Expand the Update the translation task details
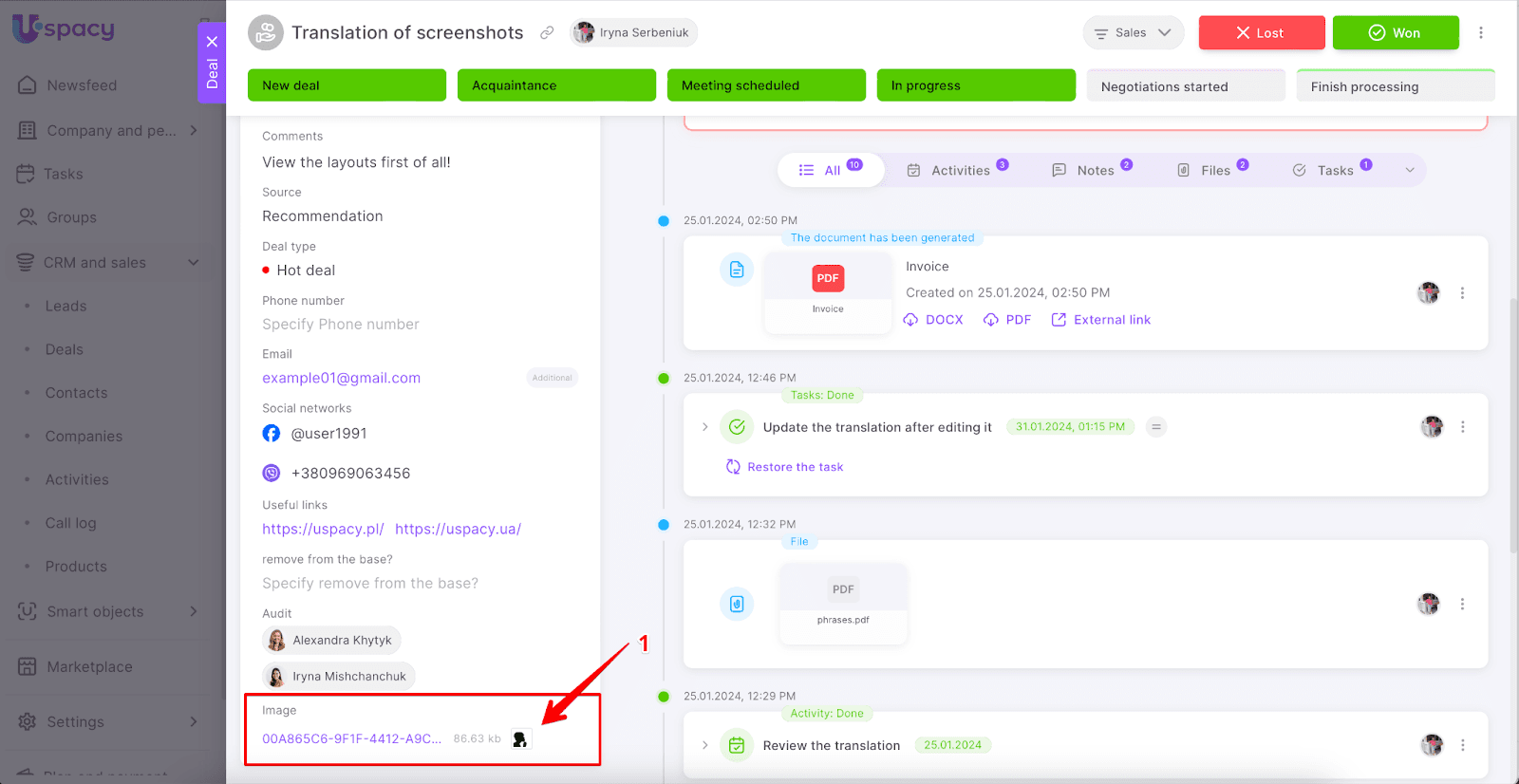 704,427
